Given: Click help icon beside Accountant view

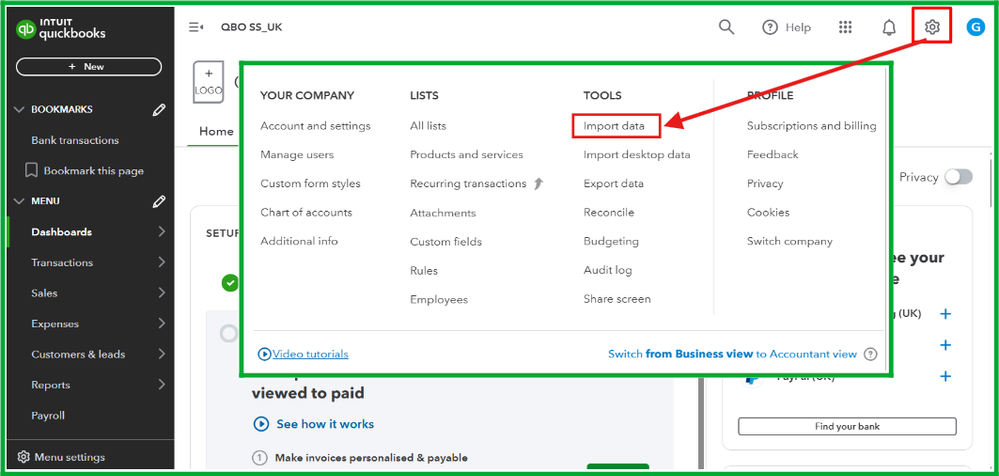Looking at the screenshot, I should pyautogui.click(x=870, y=354).
